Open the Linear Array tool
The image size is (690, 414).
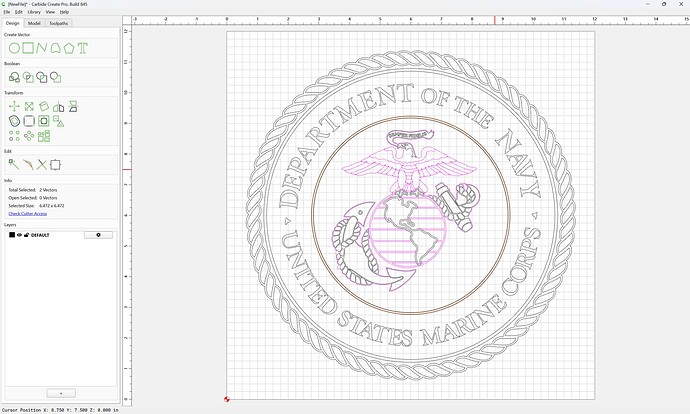14,136
